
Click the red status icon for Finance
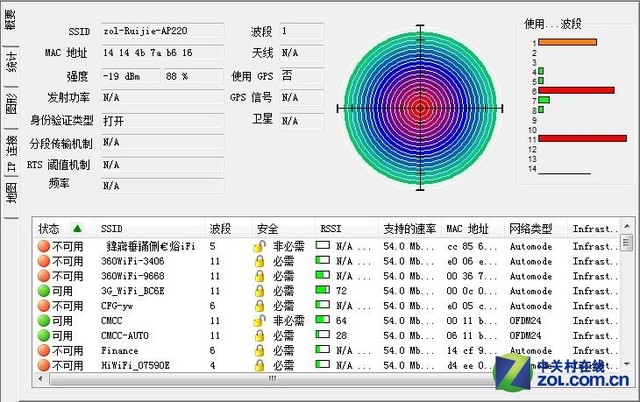tap(43, 351)
